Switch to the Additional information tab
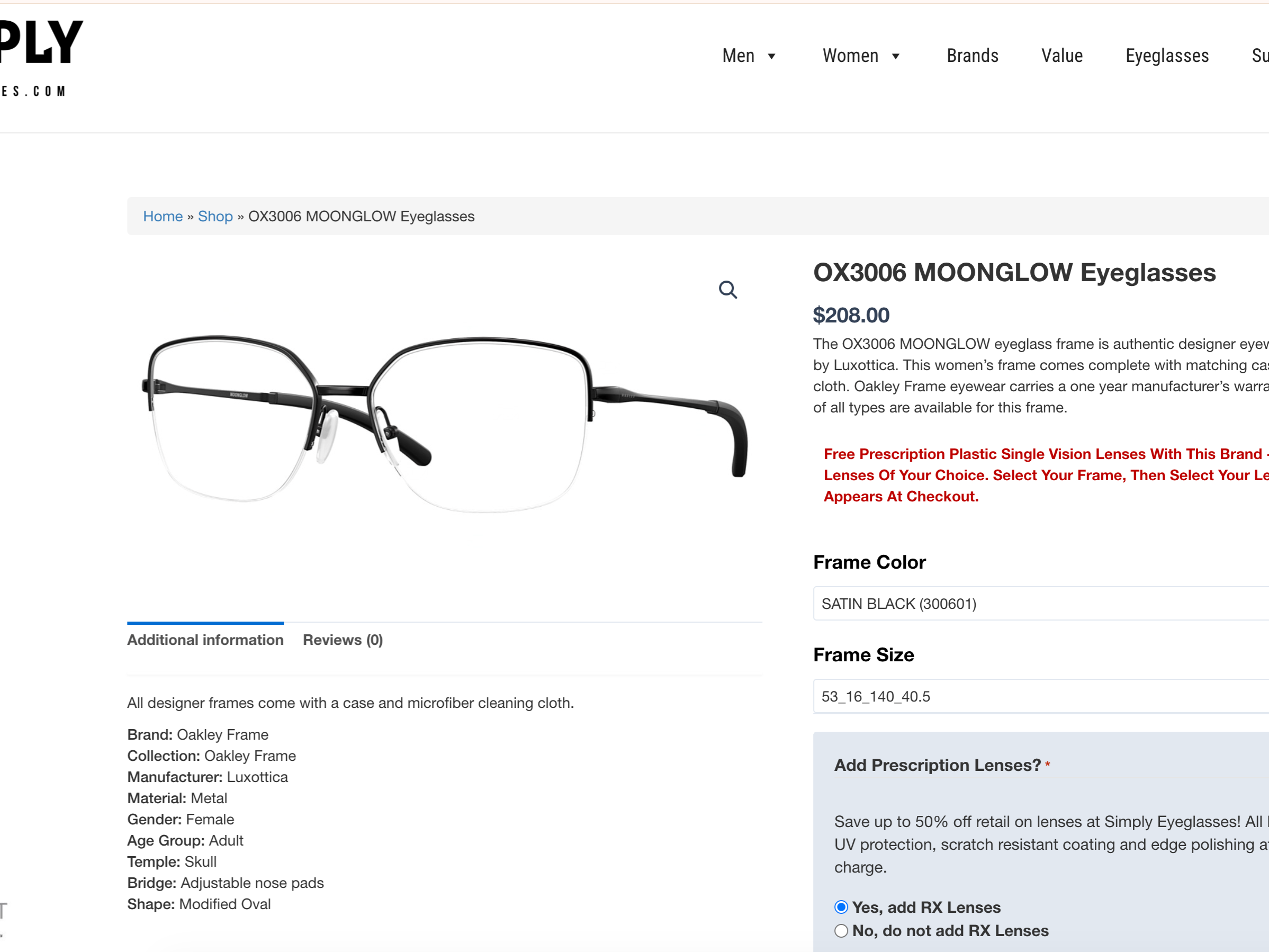1269x952 pixels. tap(205, 640)
